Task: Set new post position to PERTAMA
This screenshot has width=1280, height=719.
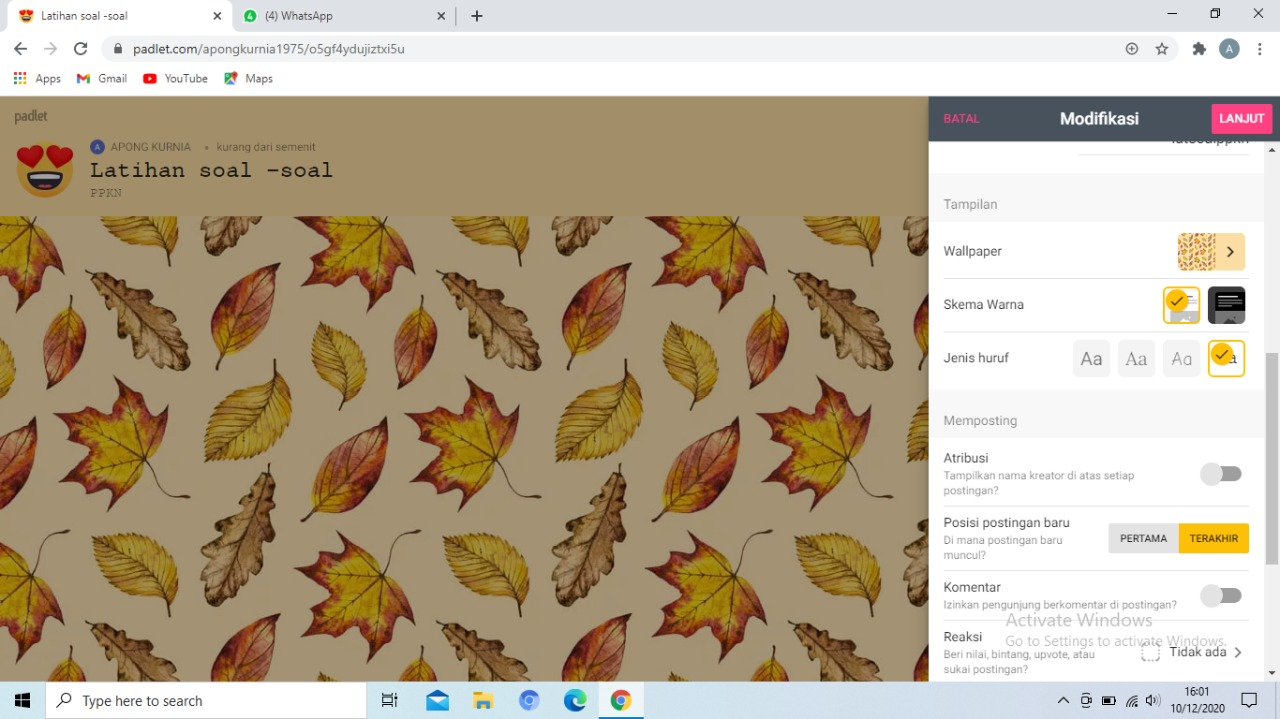Action: coord(1143,538)
